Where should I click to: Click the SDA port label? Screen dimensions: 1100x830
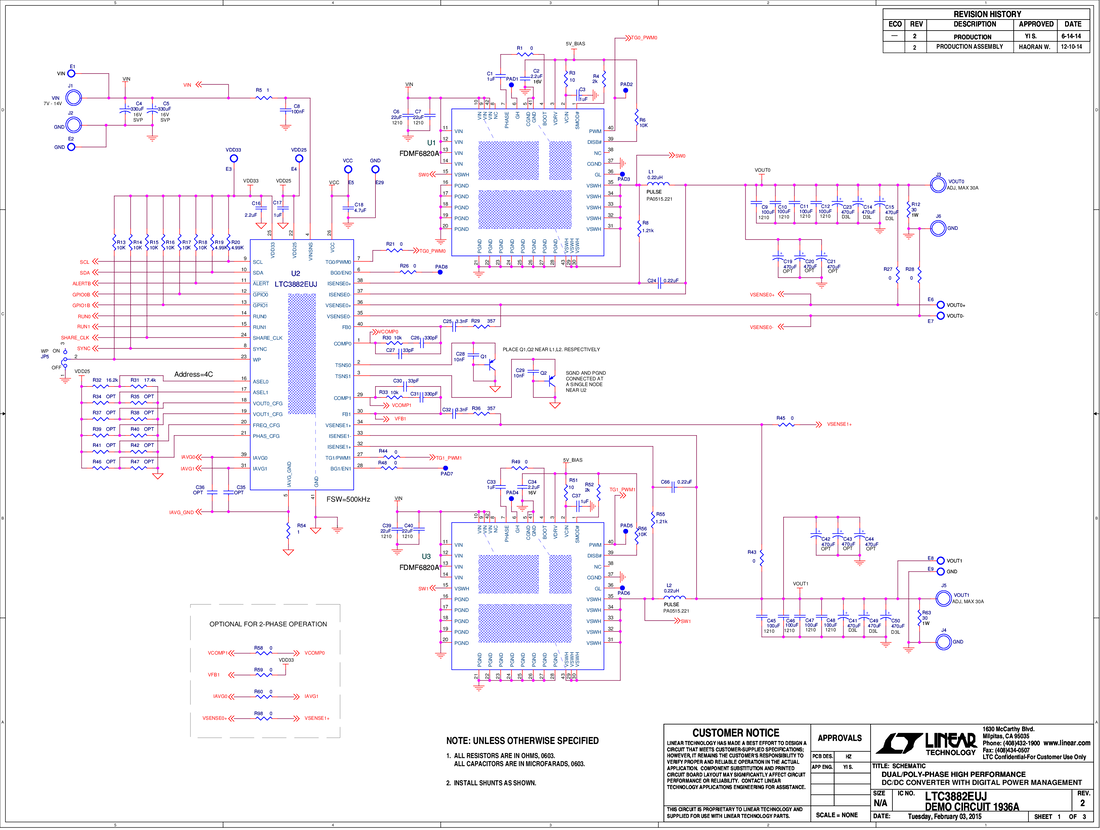[x=85, y=273]
